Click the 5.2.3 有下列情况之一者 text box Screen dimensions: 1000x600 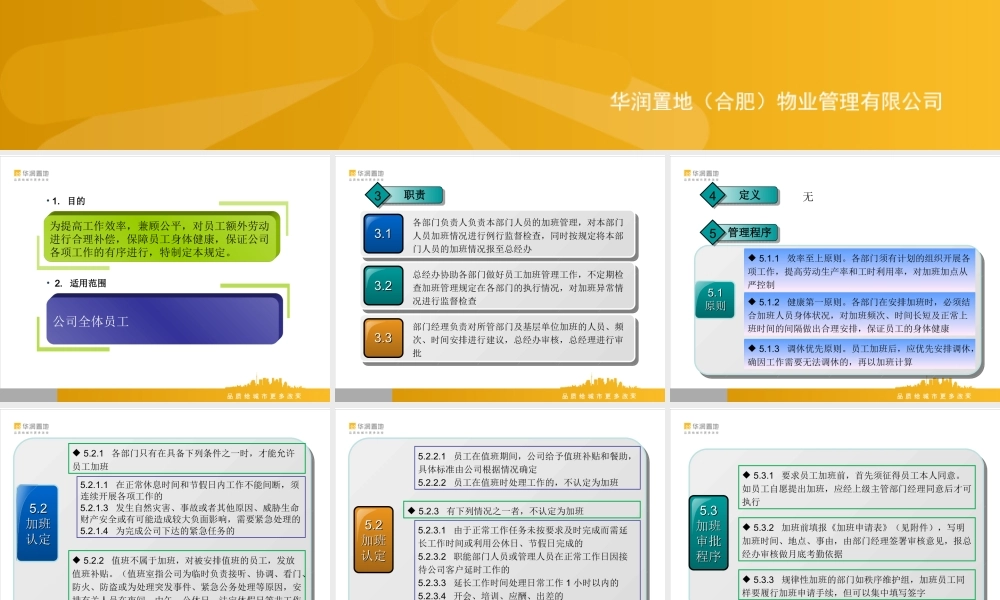tap(522, 510)
